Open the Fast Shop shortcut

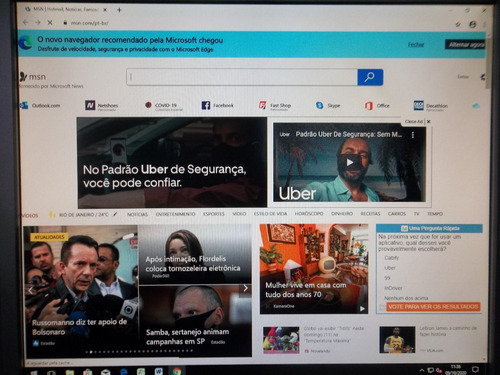point(275,106)
